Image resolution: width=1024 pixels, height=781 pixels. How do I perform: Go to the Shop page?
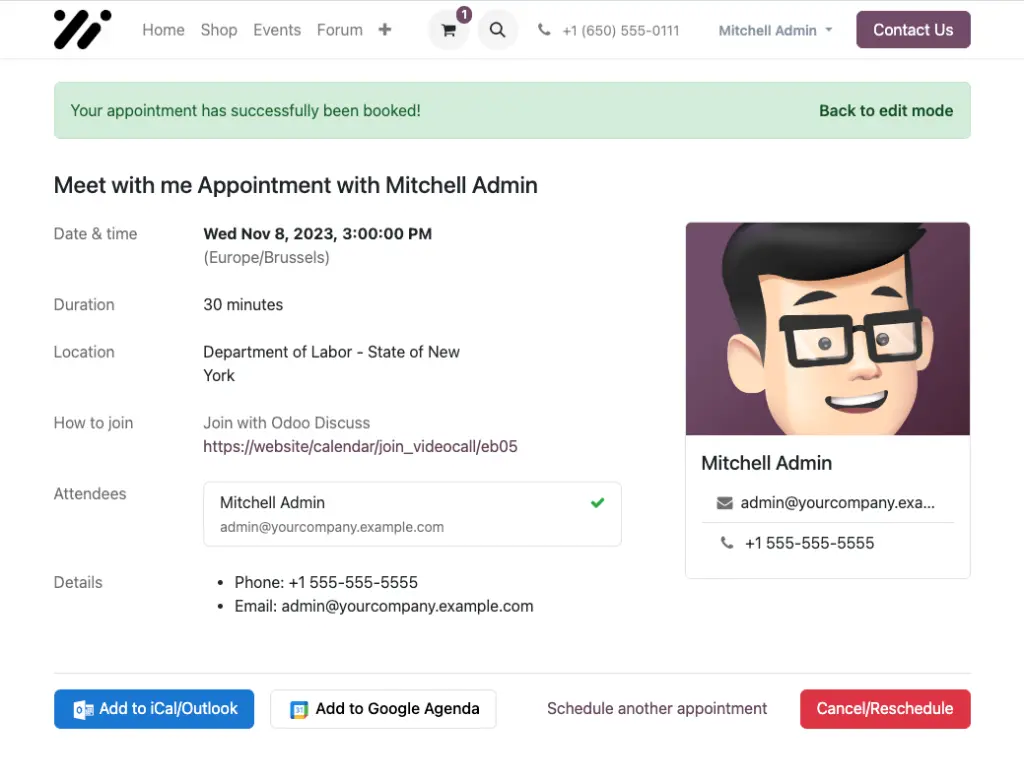click(x=219, y=30)
